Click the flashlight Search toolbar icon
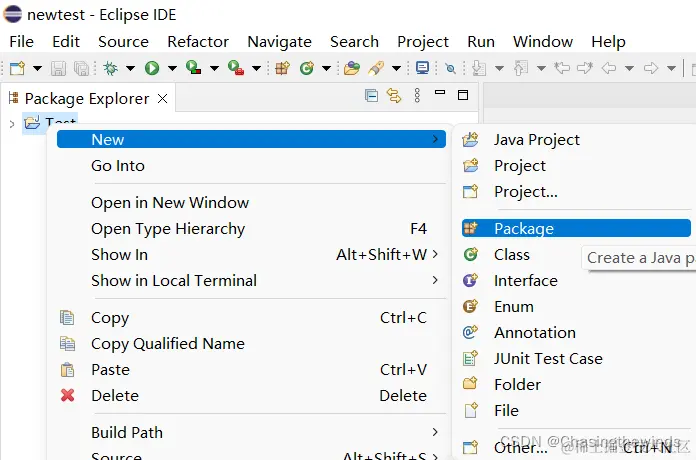 [376, 68]
